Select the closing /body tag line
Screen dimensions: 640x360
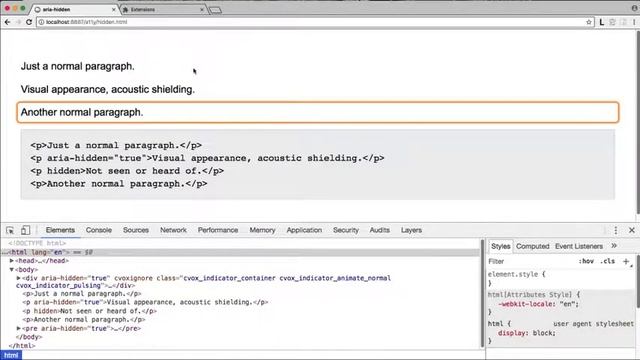pyautogui.click(x=29, y=337)
